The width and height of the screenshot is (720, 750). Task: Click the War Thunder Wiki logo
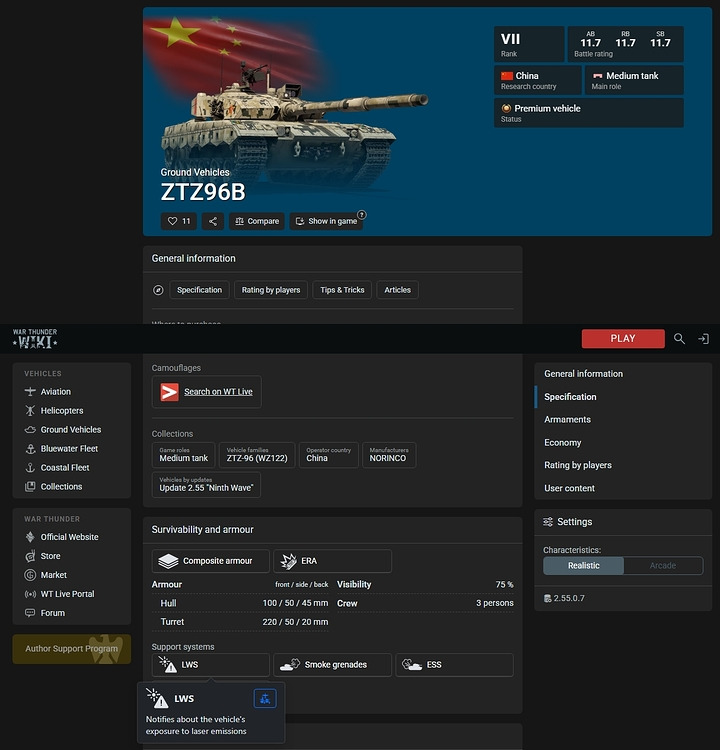point(35,339)
